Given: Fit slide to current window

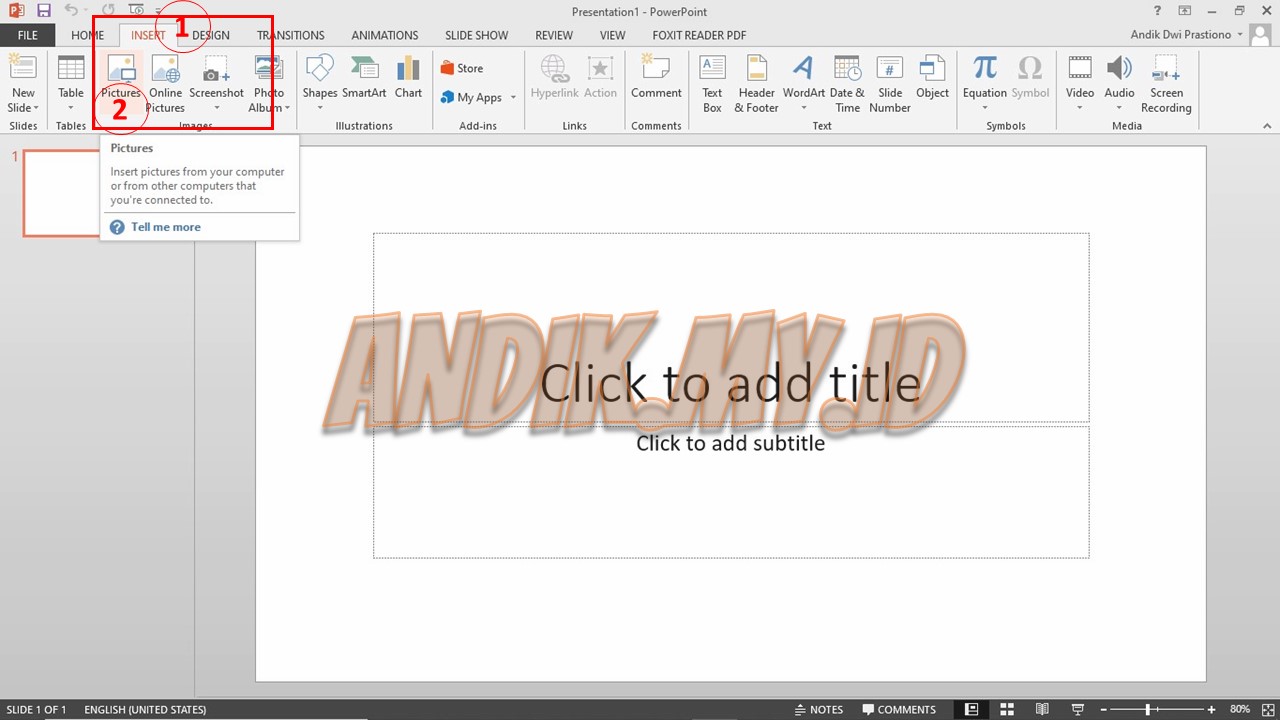Looking at the screenshot, I should pyautogui.click(x=1266, y=709).
